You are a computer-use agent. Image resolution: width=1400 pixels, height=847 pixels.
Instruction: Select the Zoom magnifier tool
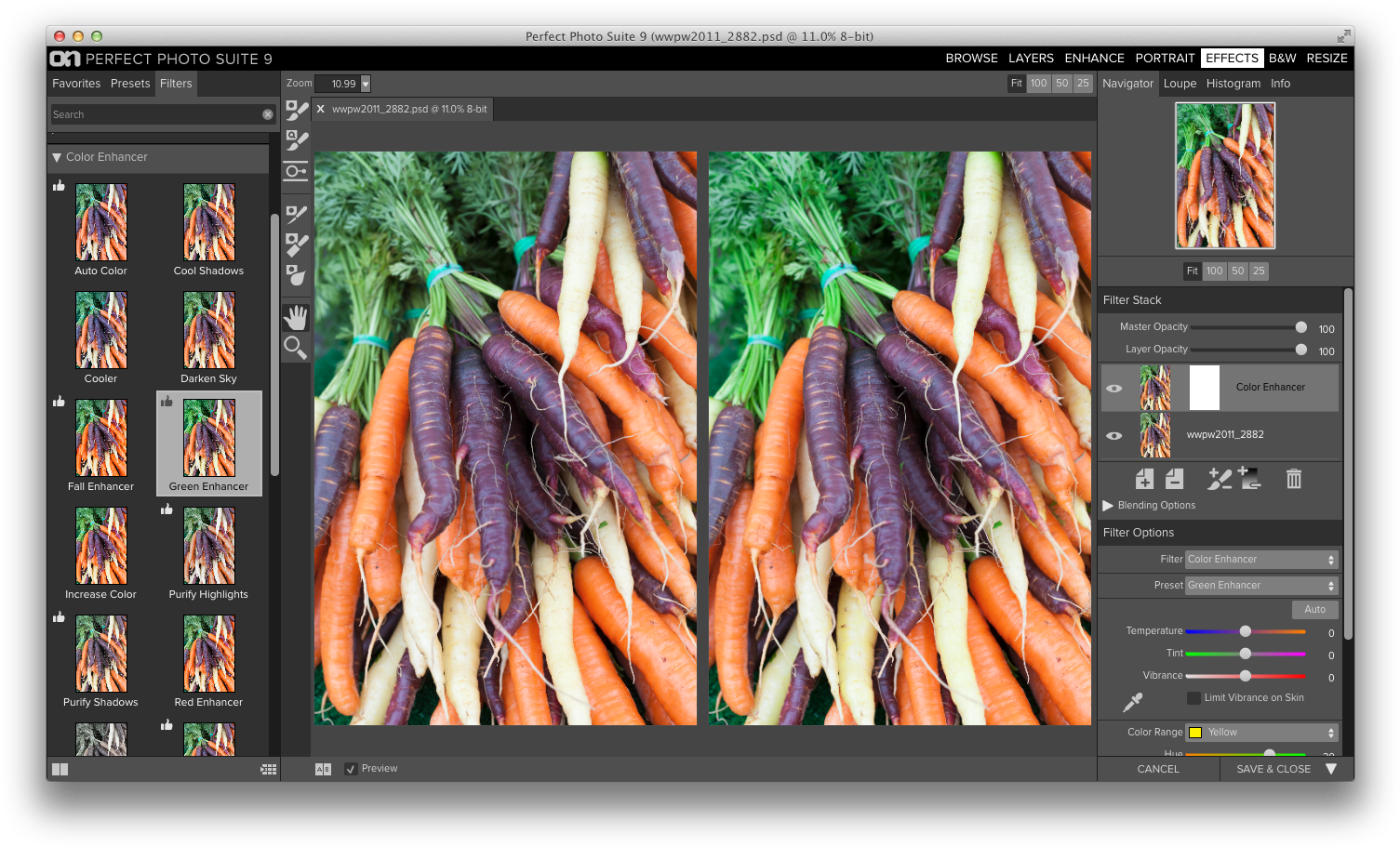pyautogui.click(x=295, y=348)
